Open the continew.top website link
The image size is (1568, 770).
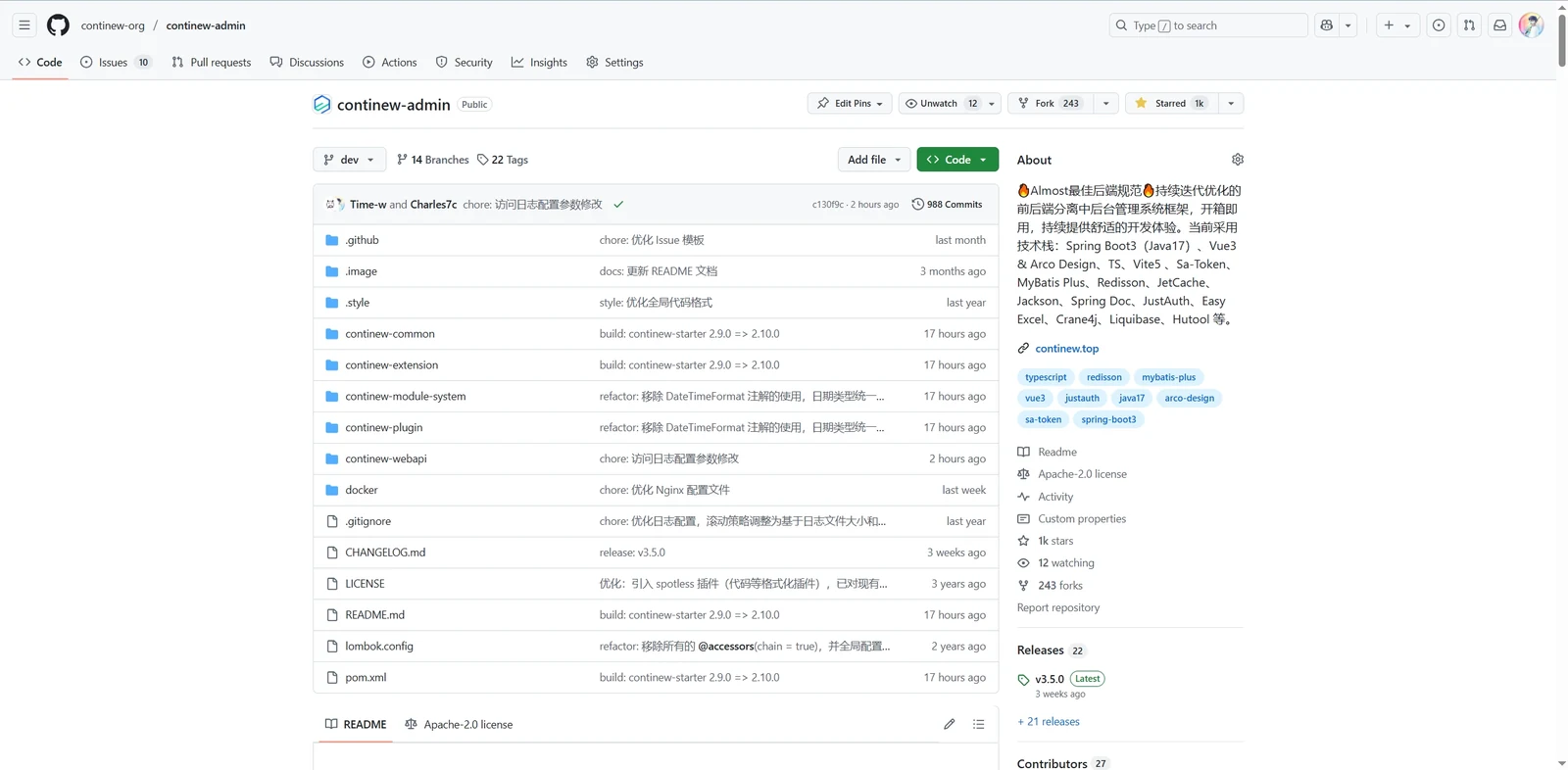pyautogui.click(x=1067, y=349)
